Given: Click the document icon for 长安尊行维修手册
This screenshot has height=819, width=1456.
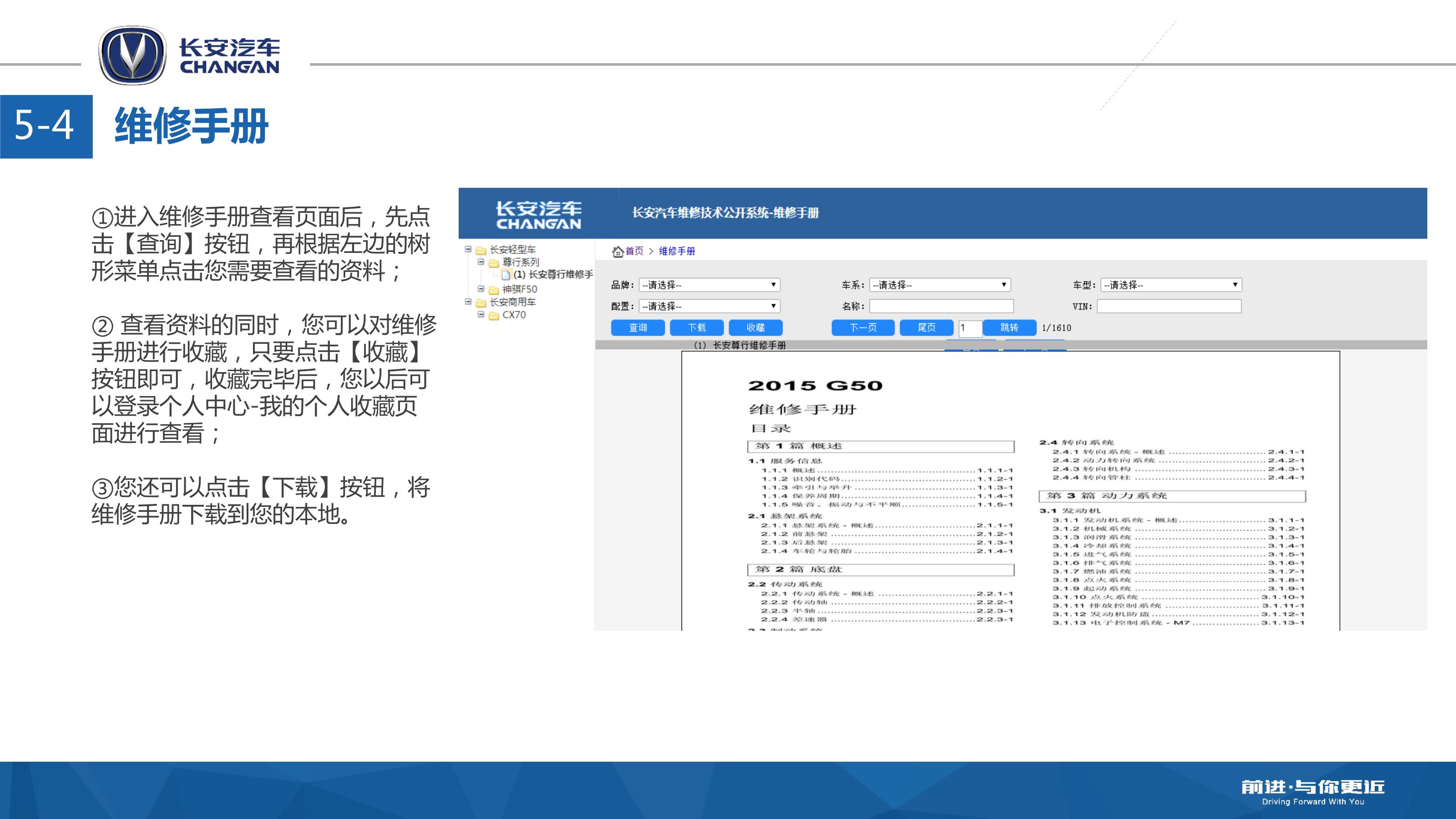Looking at the screenshot, I should (x=506, y=275).
